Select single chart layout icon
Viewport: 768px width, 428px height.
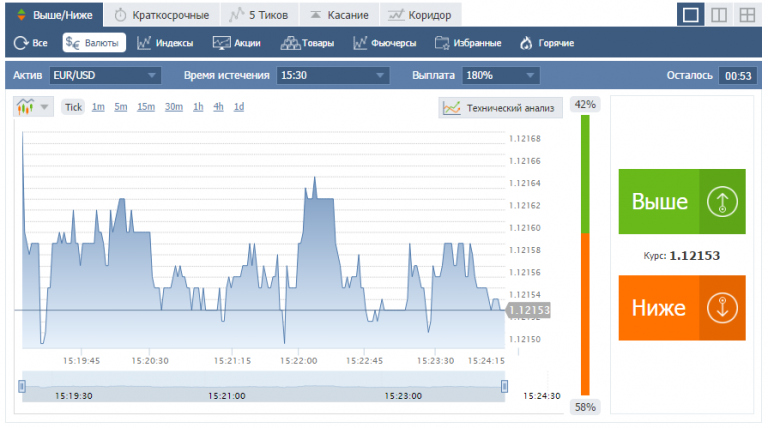(x=691, y=15)
